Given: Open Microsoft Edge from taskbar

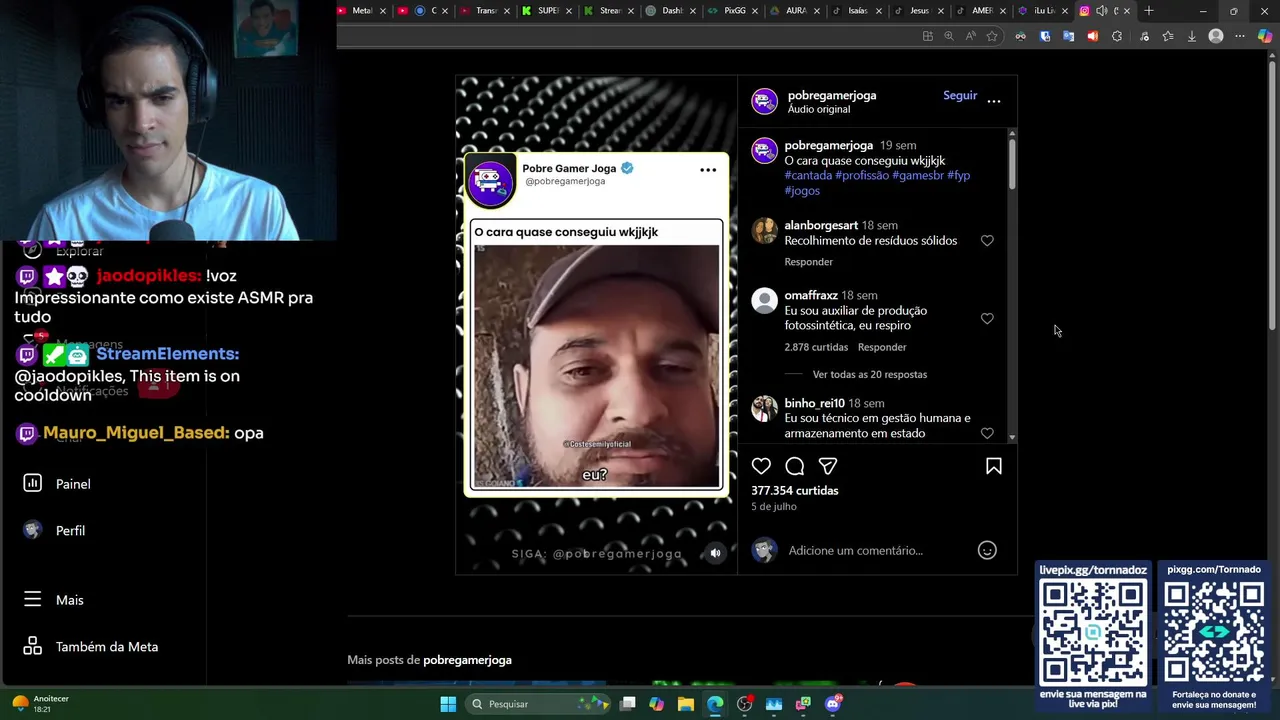Looking at the screenshot, I should pos(715,704).
